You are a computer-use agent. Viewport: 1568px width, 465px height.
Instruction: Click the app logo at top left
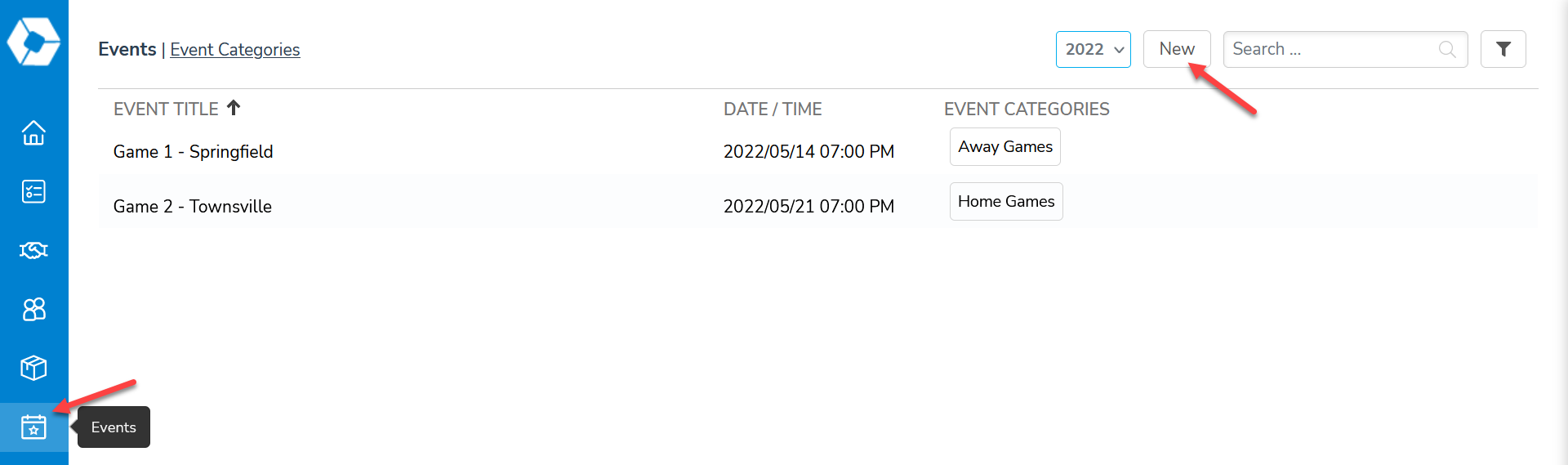[33, 41]
